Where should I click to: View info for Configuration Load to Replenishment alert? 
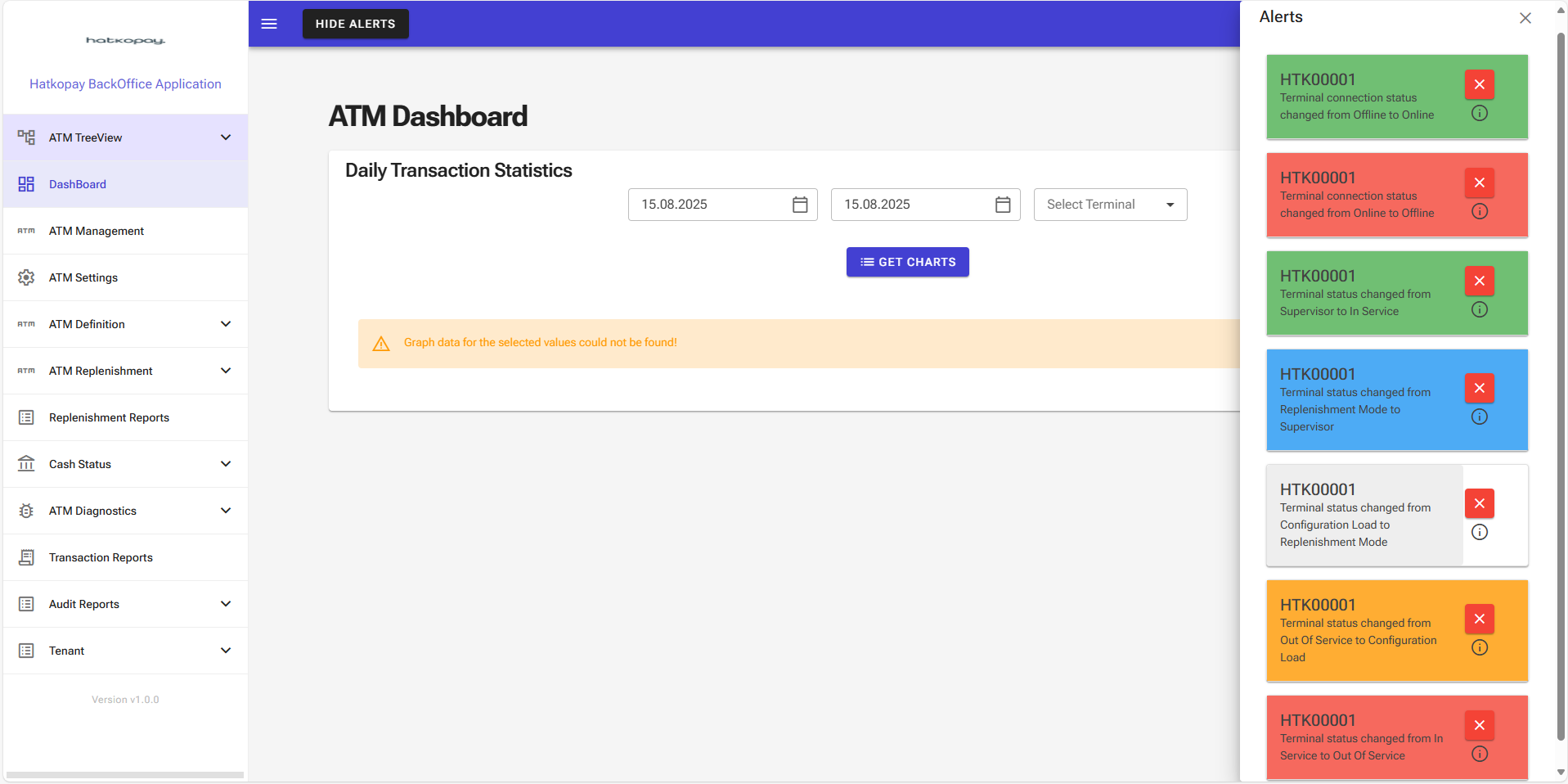pos(1479,533)
